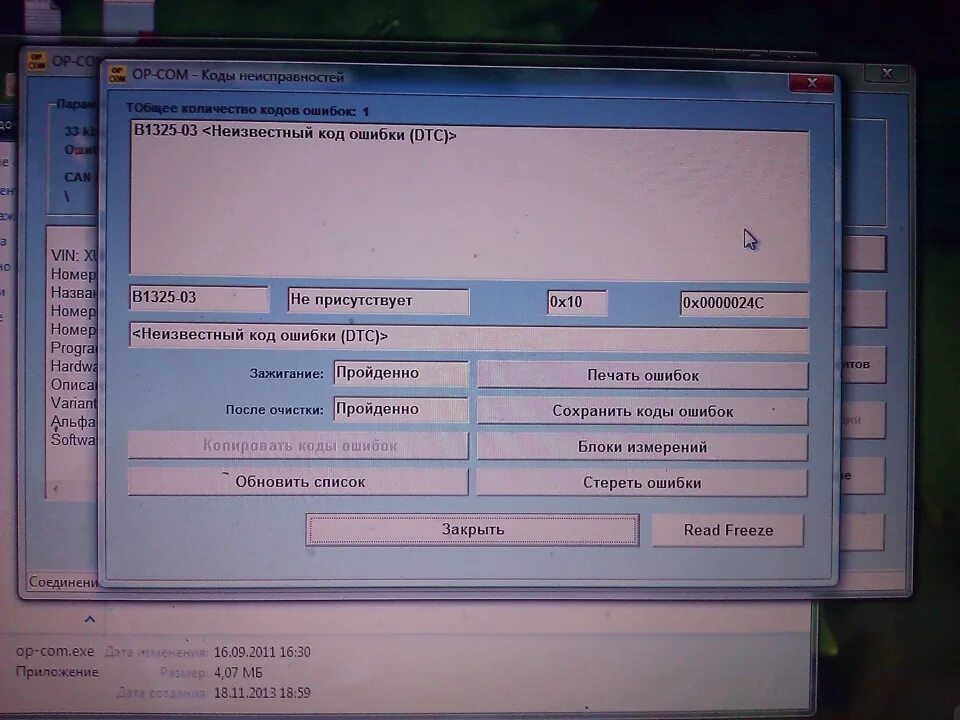Click the 0x10 value field
This screenshot has width=960, height=720.
tap(577, 302)
